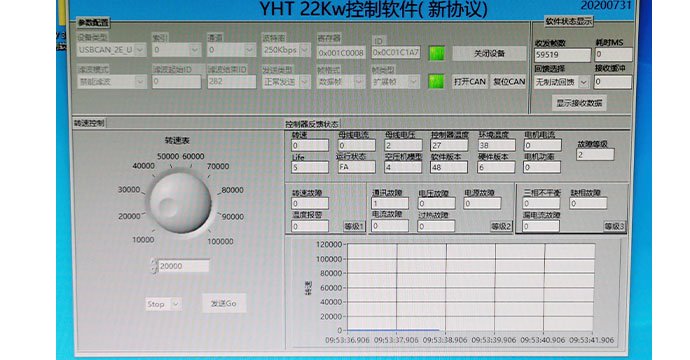Click the 打开CAN button
The width and height of the screenshot is (690, 360).
pyautogui.click(x=470, y=81)
